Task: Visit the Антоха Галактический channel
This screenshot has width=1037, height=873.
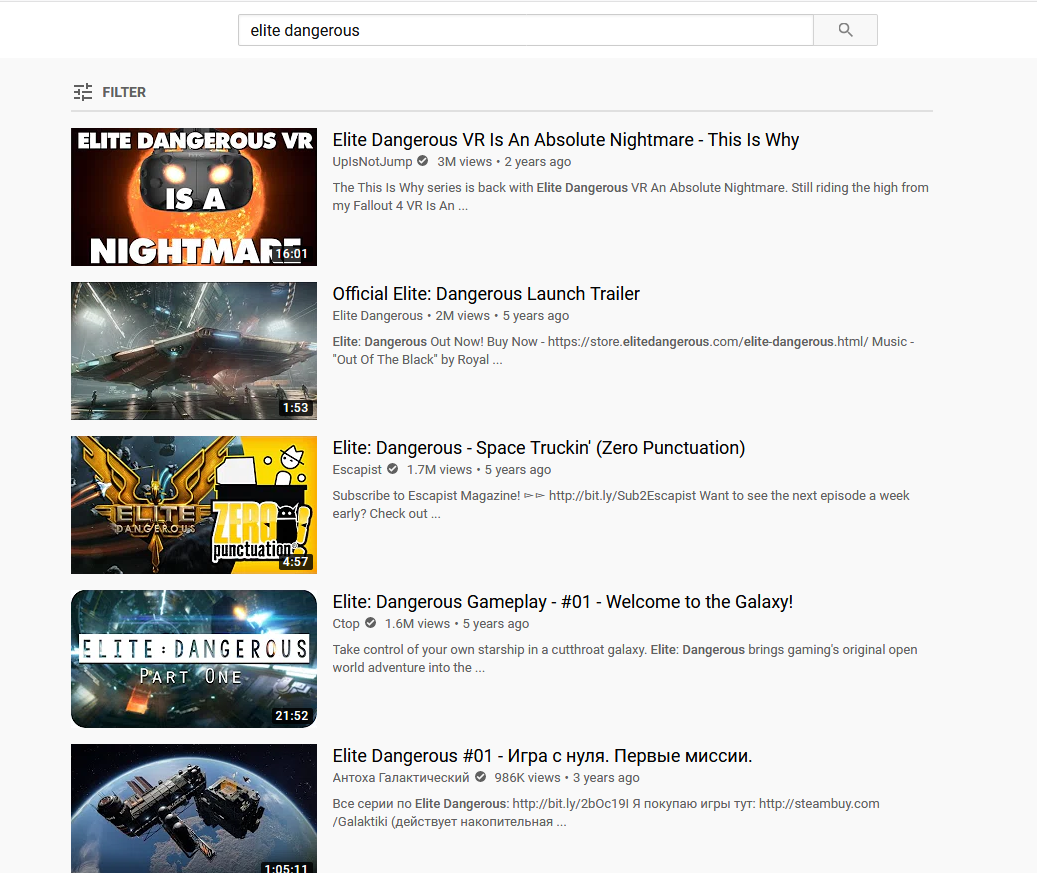Action: (401, 778)
